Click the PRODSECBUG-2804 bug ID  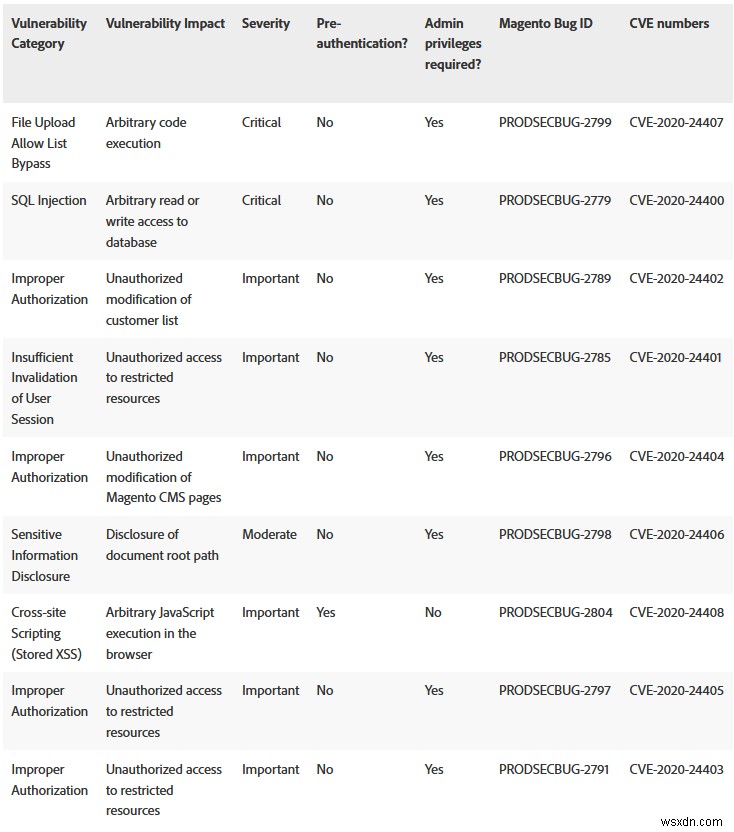[554, 612]
